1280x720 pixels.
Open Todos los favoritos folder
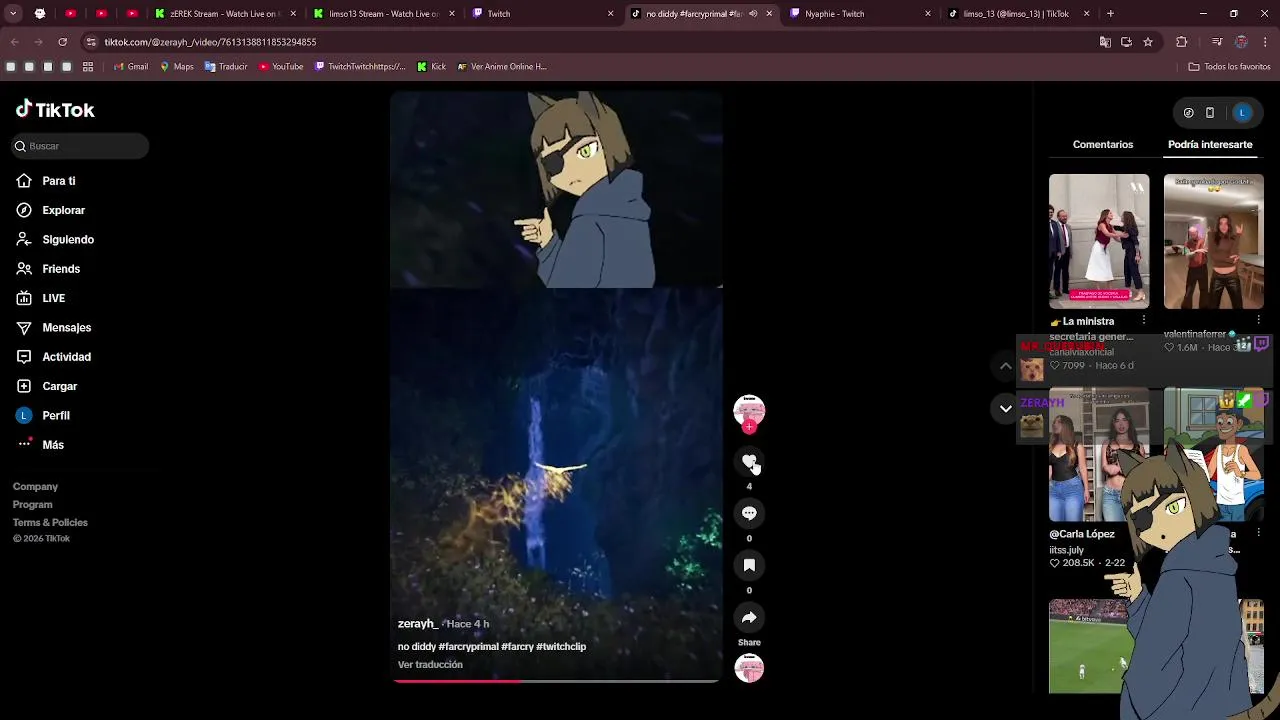click(1229, 67)
